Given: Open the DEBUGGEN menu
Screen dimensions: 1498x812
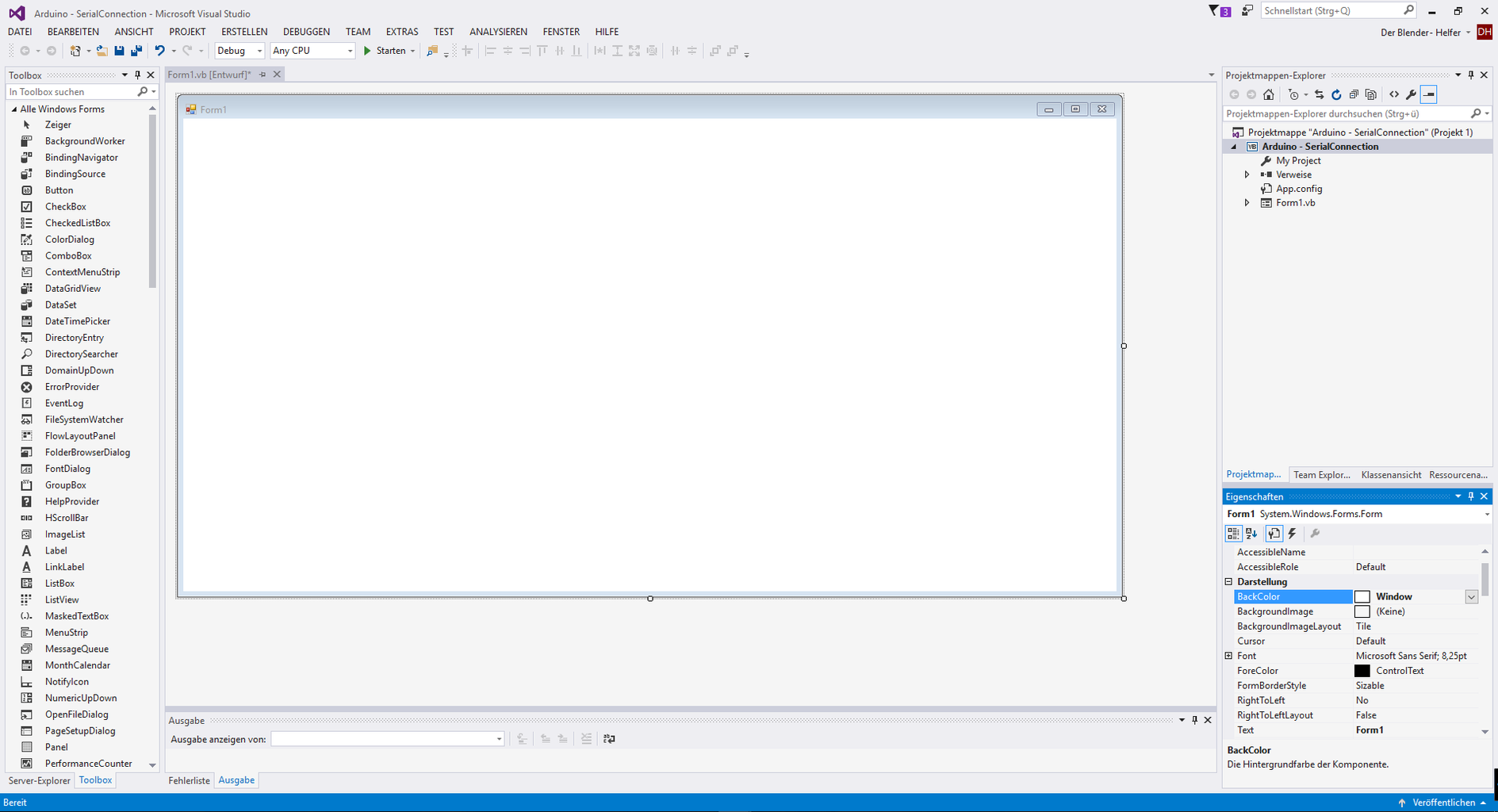Looking at the screenshot, I should 306,31.
